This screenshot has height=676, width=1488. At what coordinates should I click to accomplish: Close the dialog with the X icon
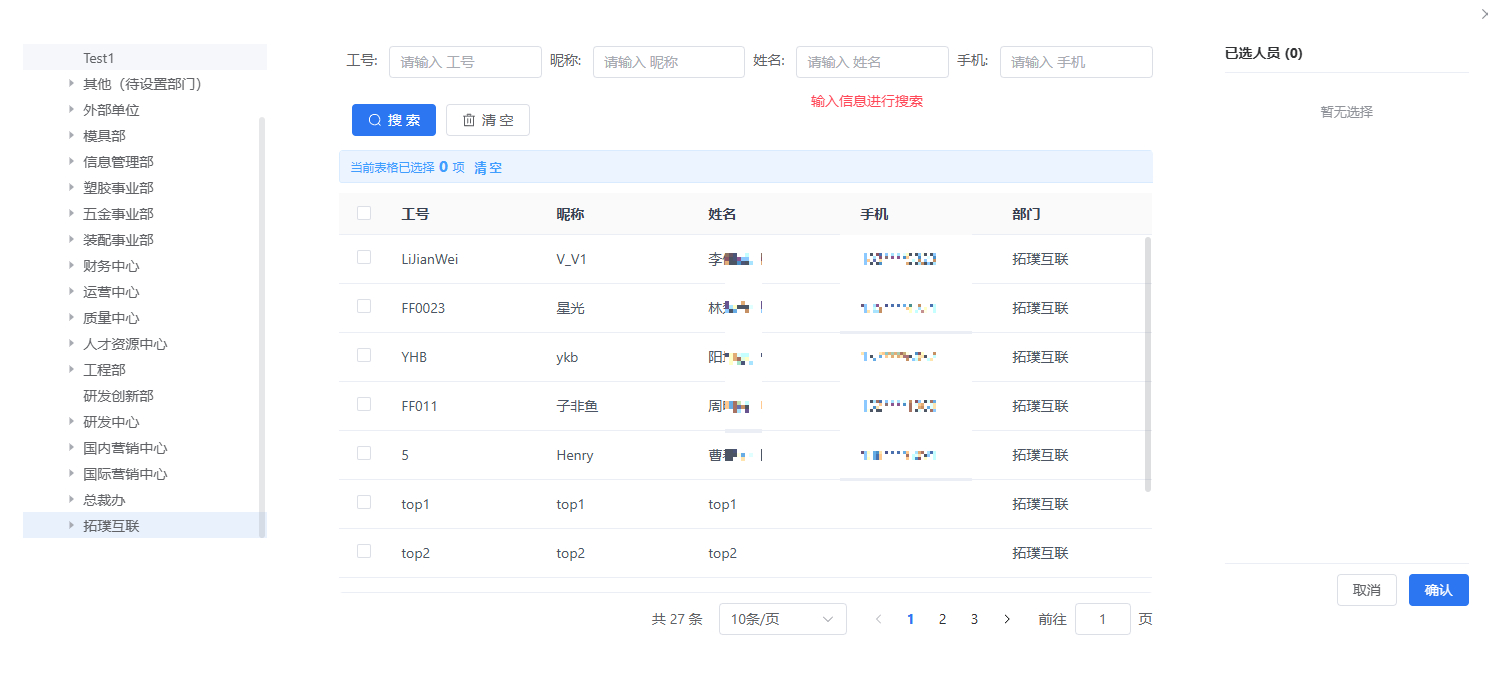coord(1483,13)
